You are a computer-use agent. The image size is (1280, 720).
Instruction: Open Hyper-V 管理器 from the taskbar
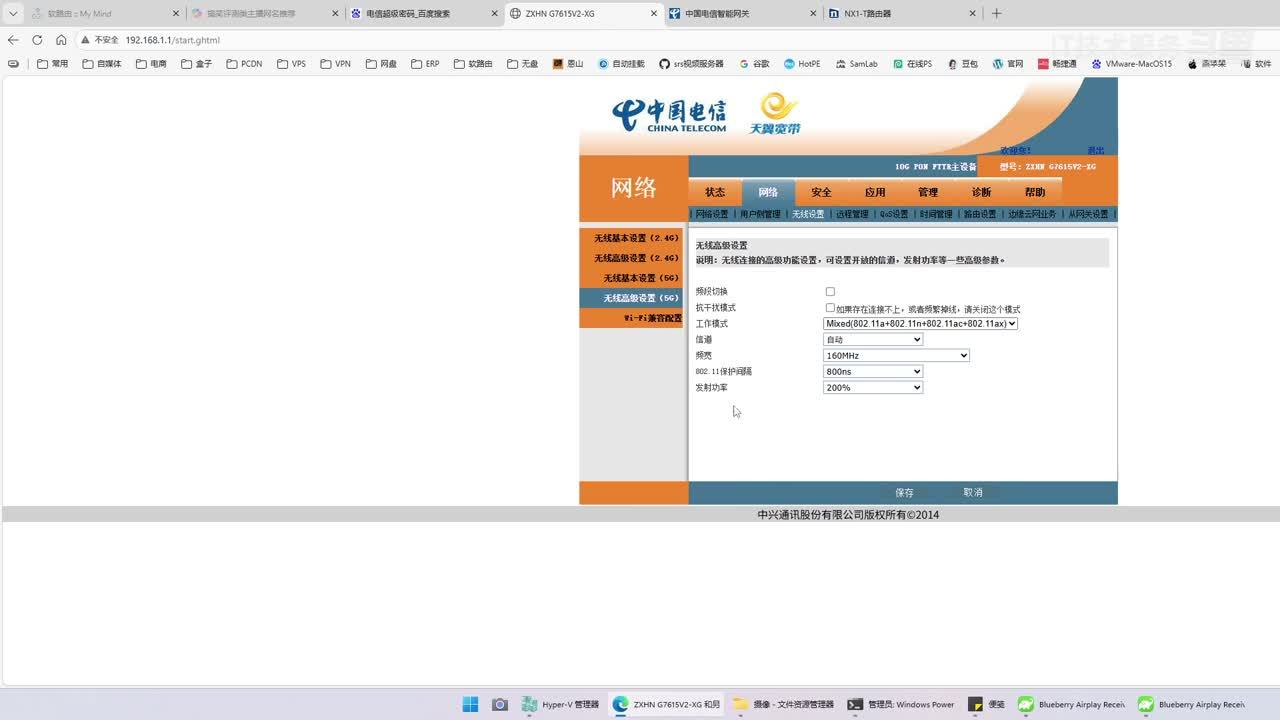pyautogui.click(x=561, y=704)
